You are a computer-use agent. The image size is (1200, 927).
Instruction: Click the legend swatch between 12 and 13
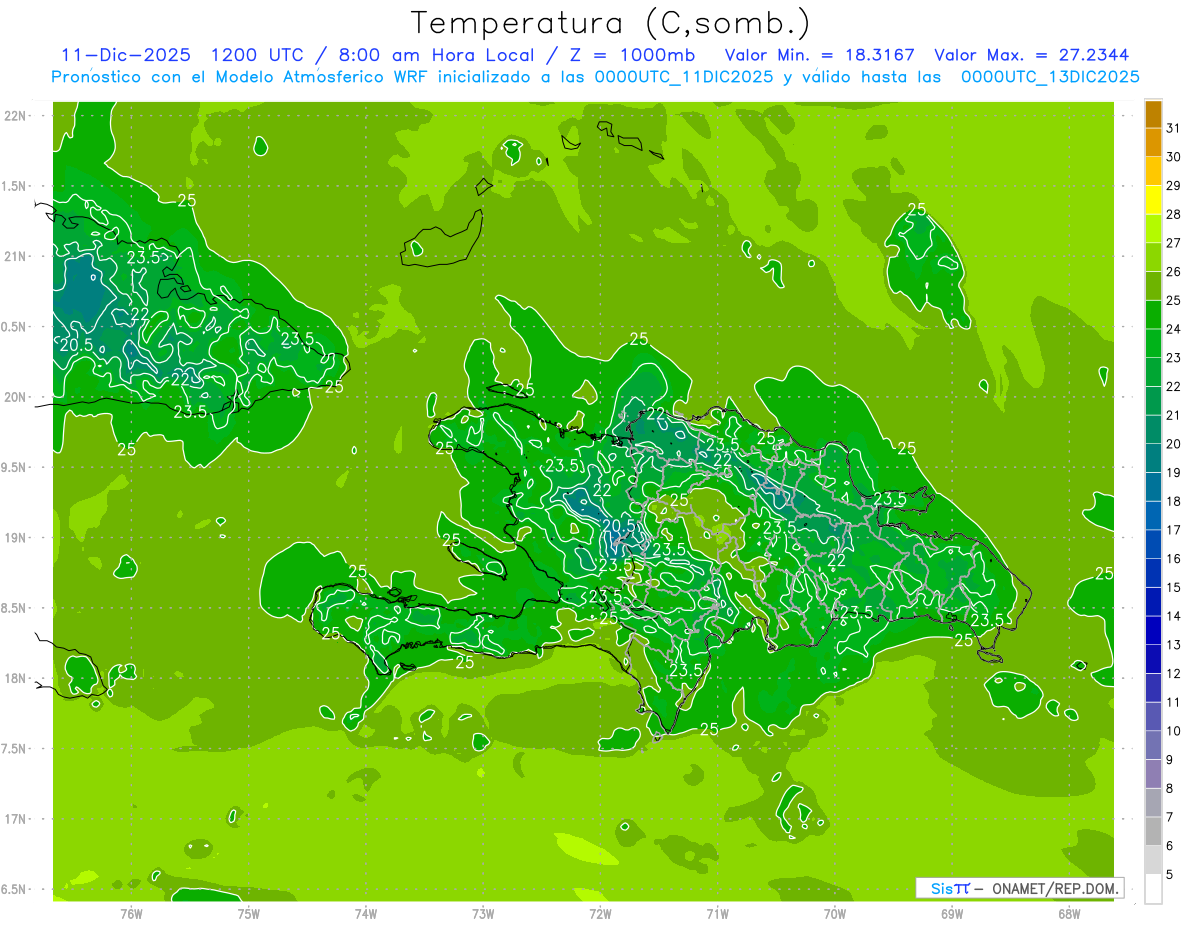(x=1153, y=660)
